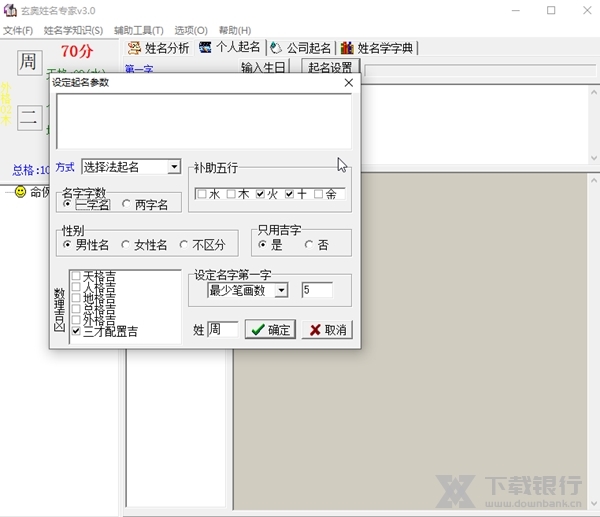Enable the 总格吉 checkbox
600x517 pixels.
[x=76, y=309]
